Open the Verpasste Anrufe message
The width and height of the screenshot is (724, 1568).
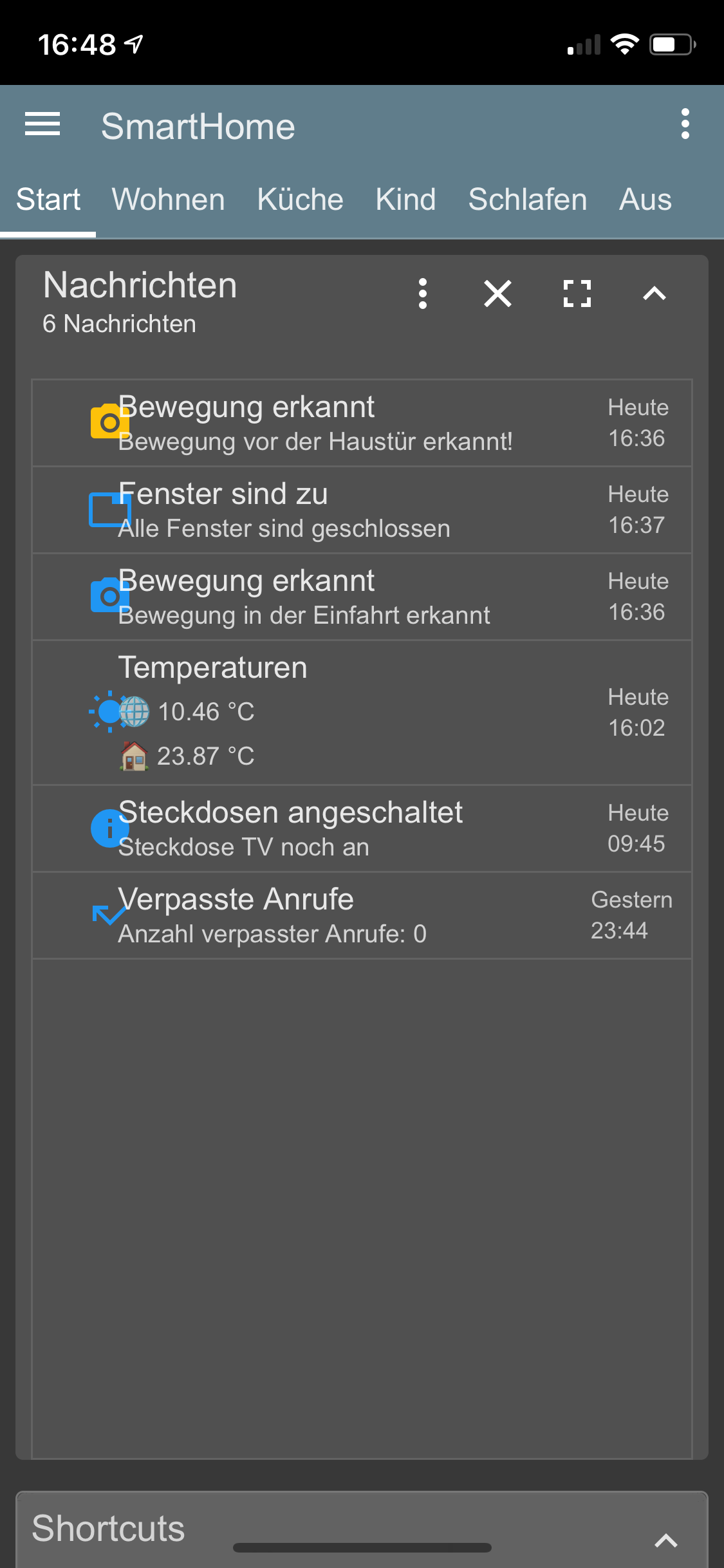point(362,915)
